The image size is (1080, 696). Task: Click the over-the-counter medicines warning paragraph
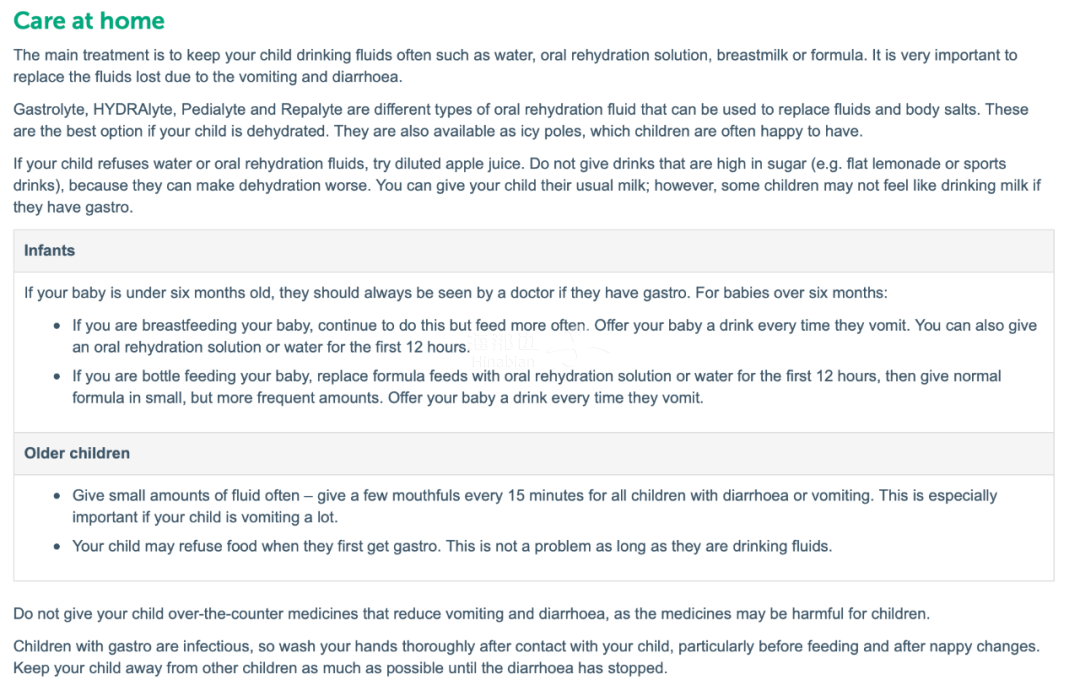coord(471,613)
